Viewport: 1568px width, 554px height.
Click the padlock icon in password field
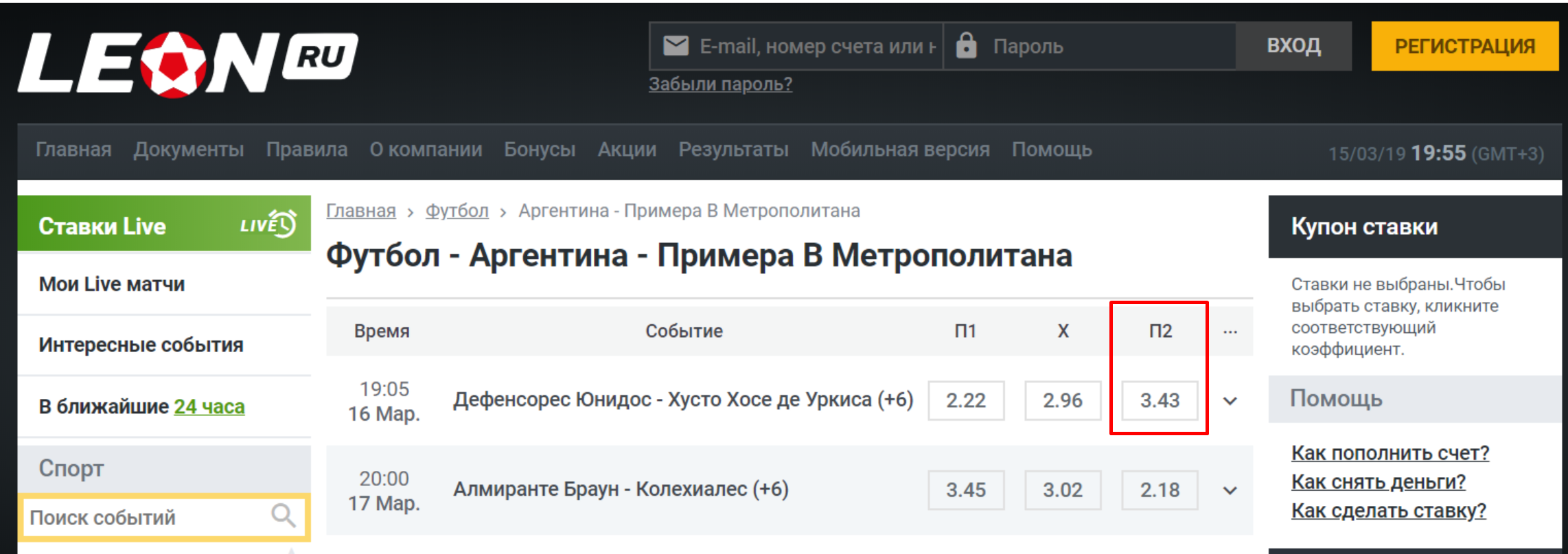966,46
